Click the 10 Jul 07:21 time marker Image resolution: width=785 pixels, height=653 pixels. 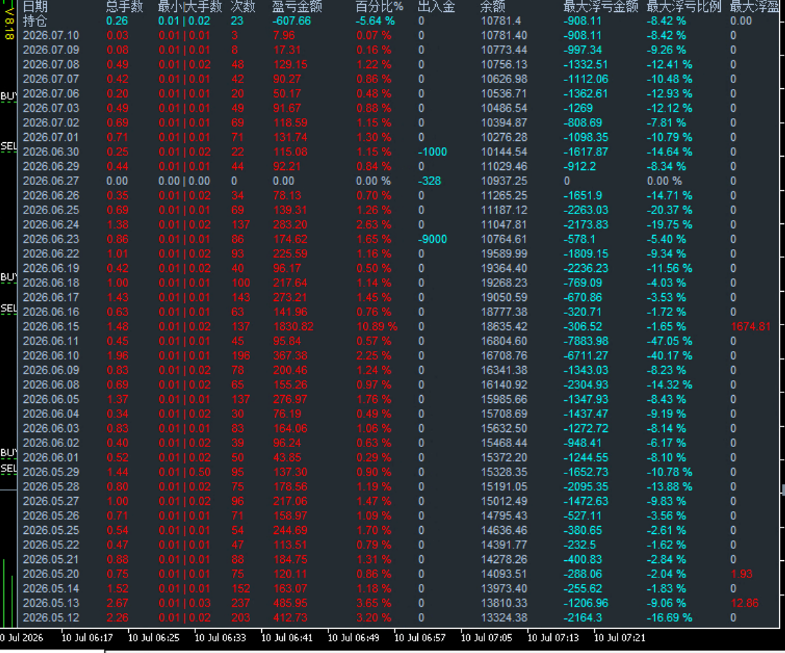point(620,637)
